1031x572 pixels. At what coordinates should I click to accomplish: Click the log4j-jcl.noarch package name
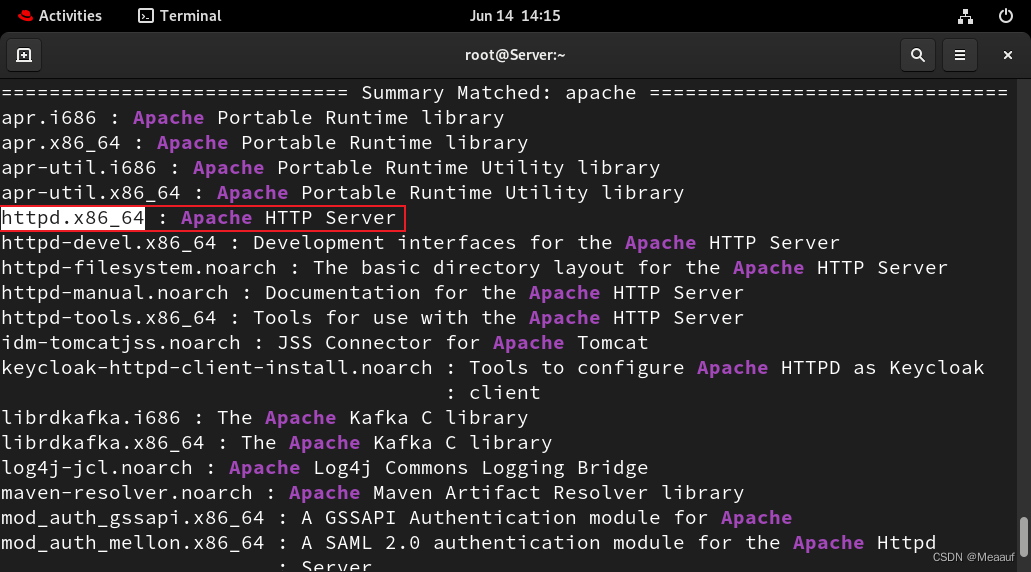(97, 467)
